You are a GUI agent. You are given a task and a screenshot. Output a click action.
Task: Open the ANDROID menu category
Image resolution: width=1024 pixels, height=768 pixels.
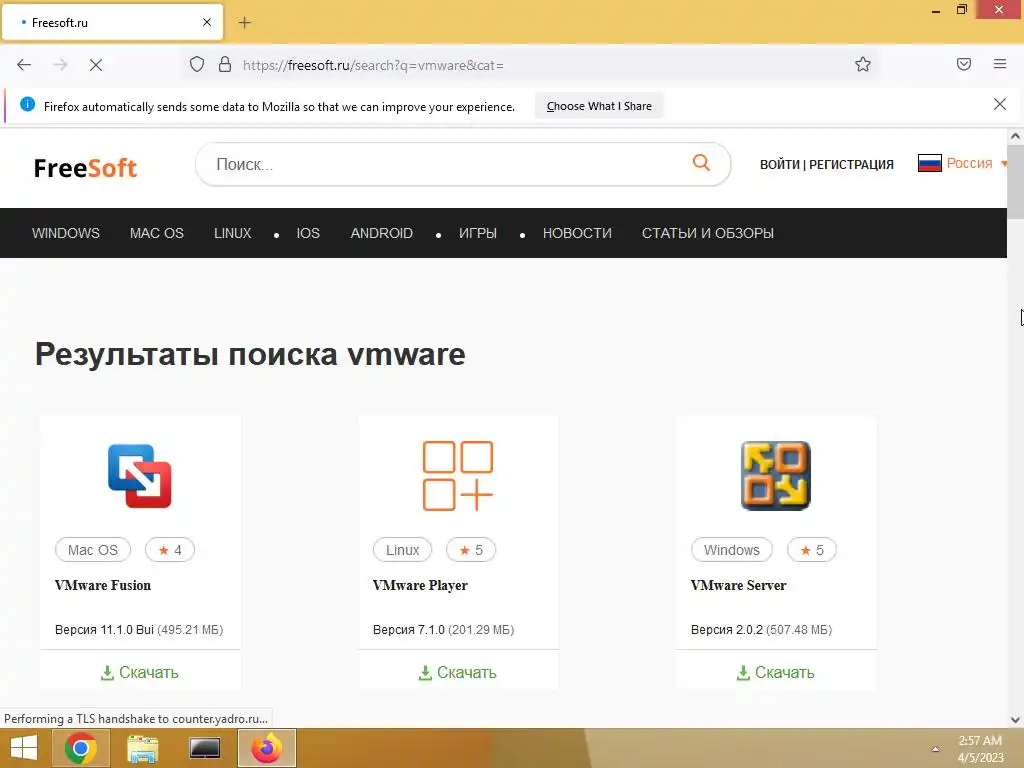coord(381,233)
